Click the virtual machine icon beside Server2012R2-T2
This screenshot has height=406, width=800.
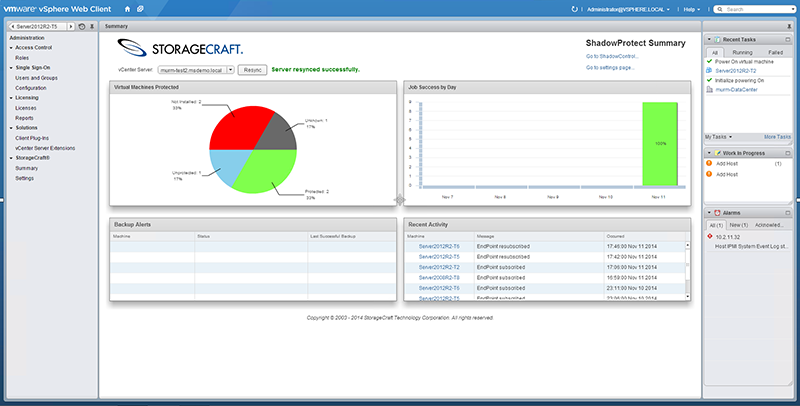click(x=709, y=71)
